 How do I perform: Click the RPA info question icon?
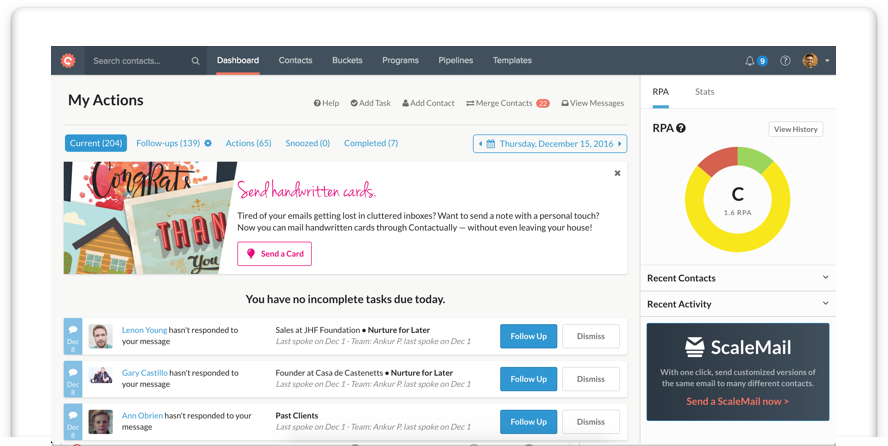tap(681, 128)
